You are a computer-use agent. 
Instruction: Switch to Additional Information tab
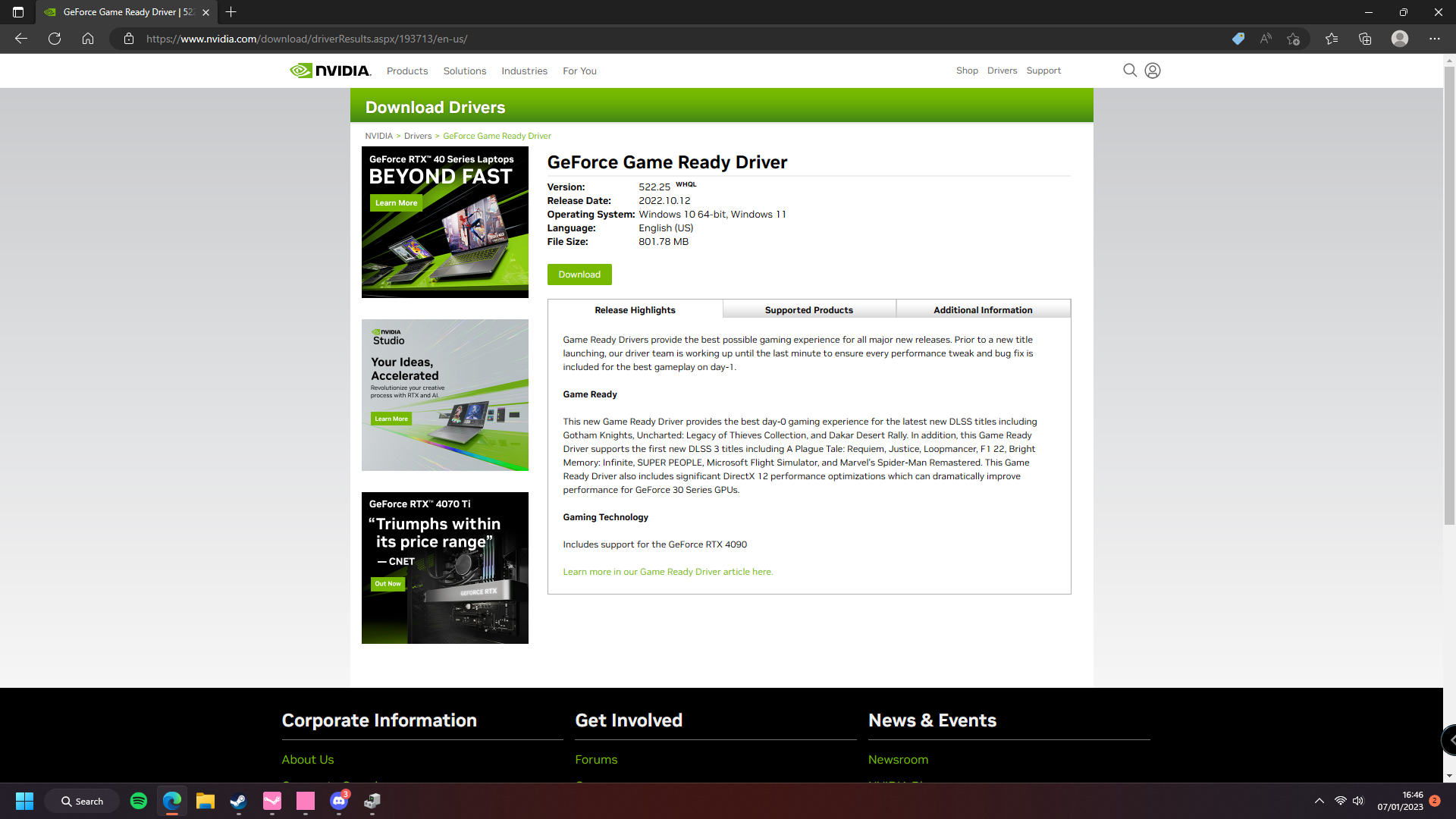coord(983,309)
